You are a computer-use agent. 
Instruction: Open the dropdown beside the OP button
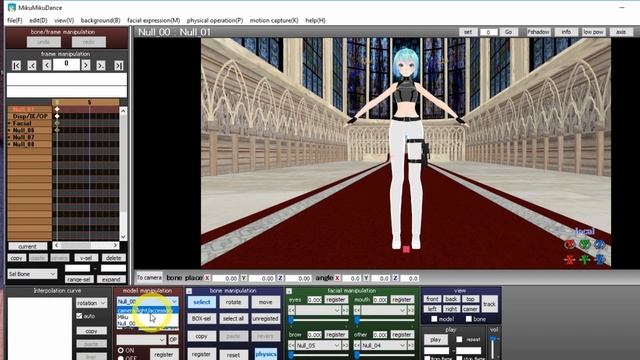[141, 340]
